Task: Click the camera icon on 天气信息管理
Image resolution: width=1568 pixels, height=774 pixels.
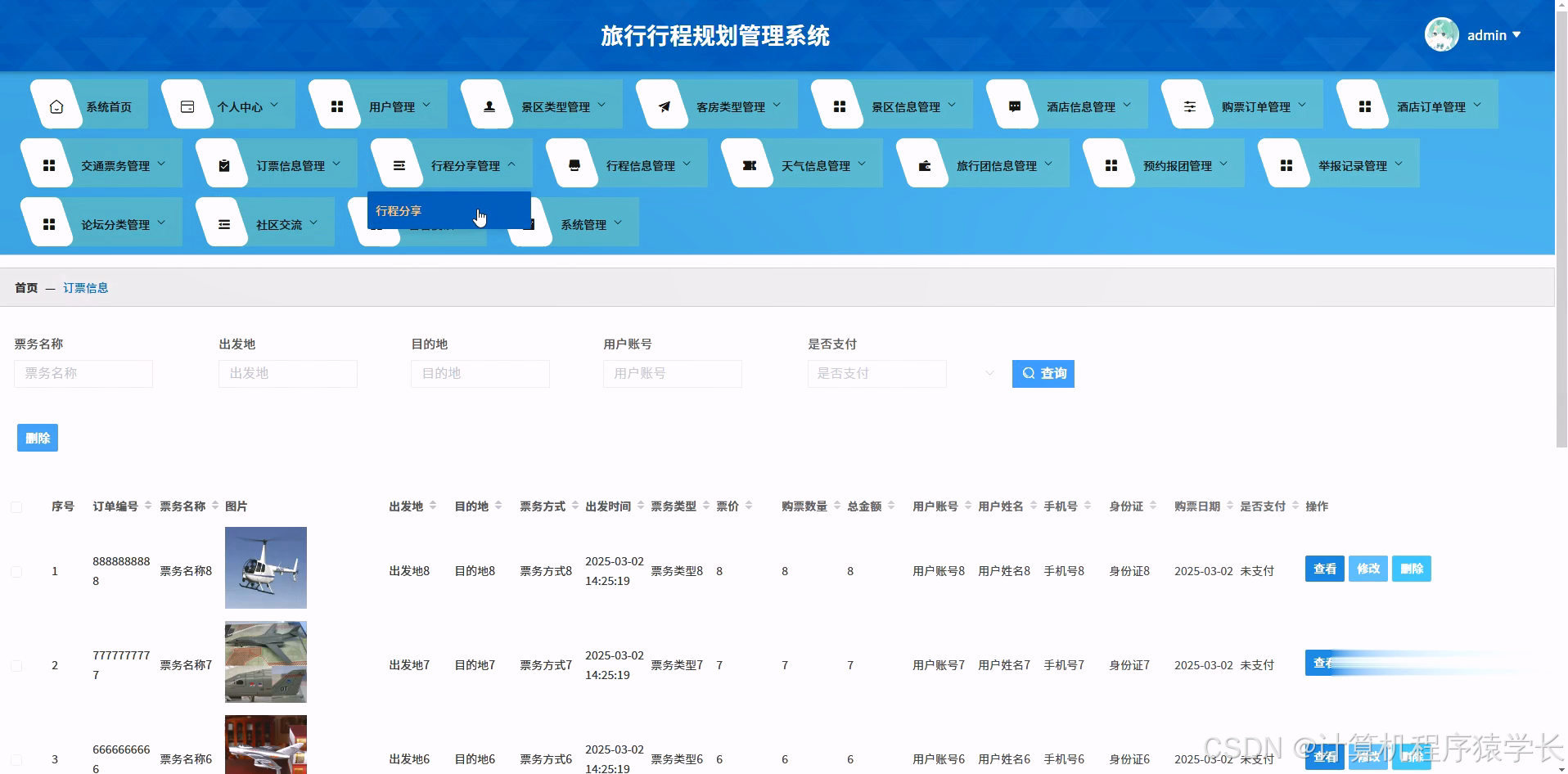Action: [x=749, y=164]
